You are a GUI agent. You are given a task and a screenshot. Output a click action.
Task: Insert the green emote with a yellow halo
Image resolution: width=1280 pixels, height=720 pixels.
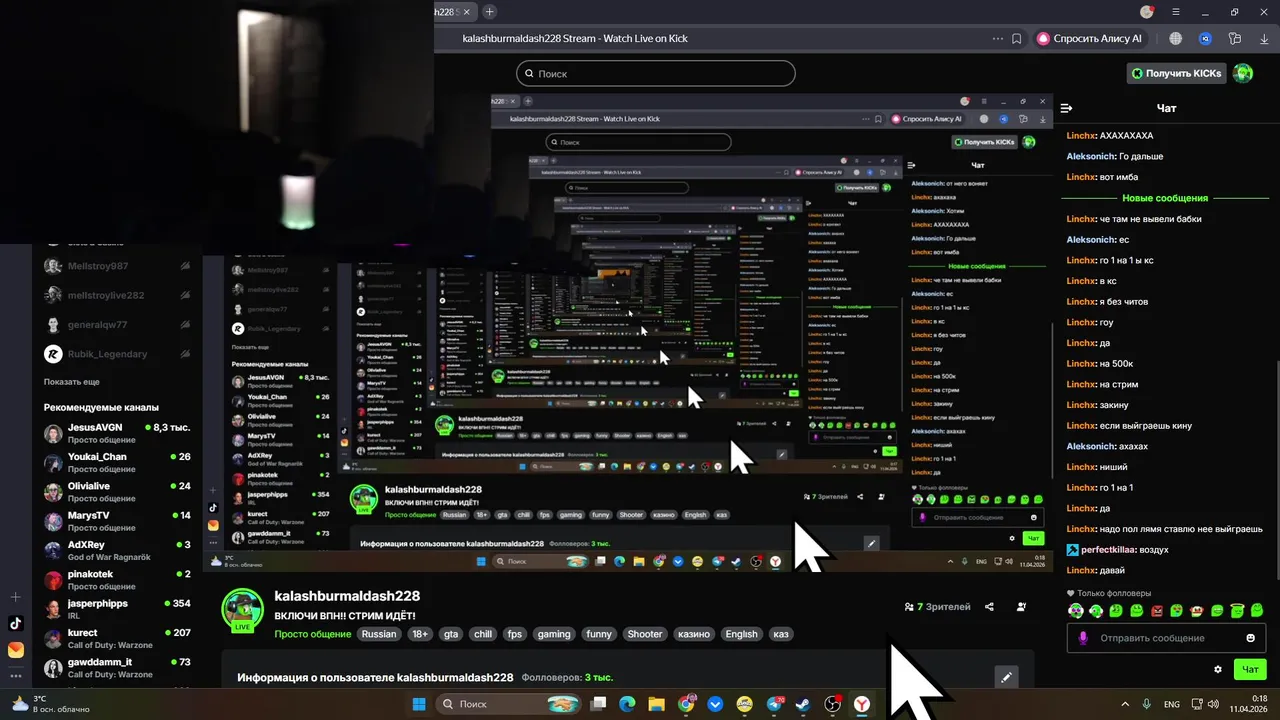[x=1238, y=611]
